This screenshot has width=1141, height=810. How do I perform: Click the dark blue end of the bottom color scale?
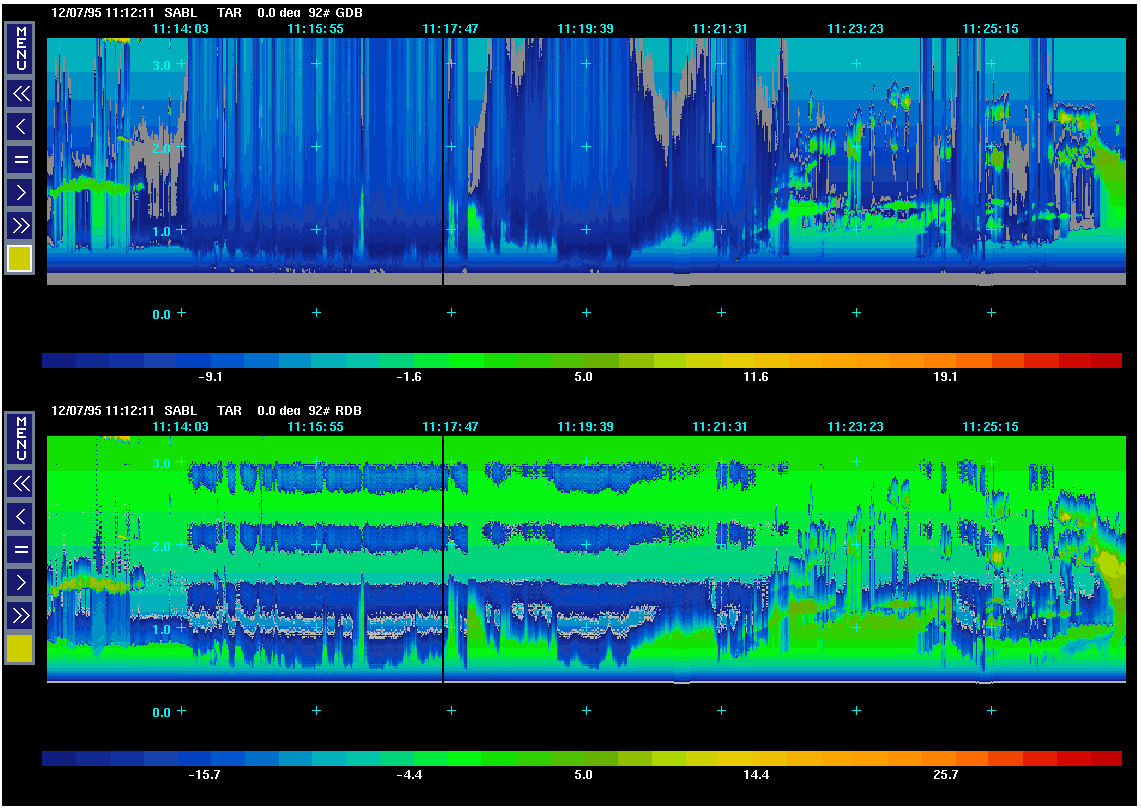pos(59,758)
